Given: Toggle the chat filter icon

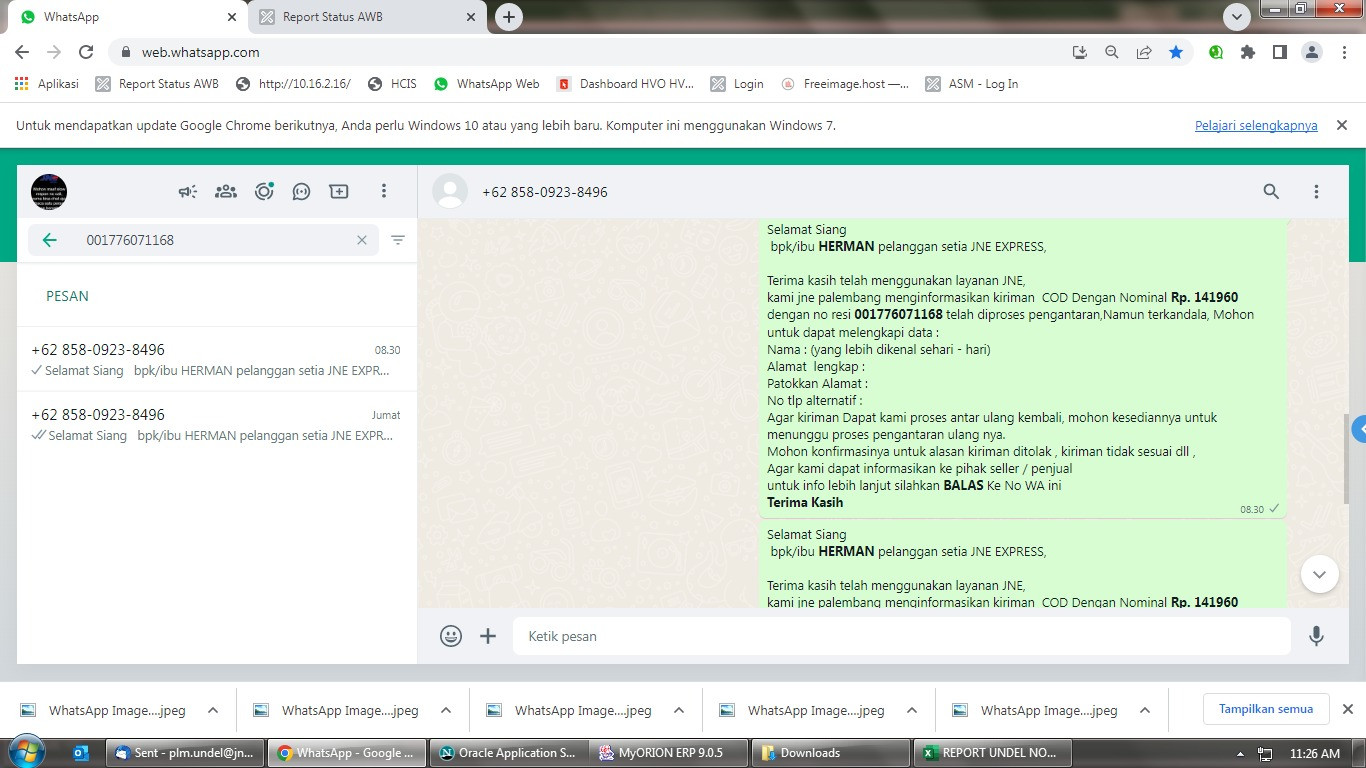Looking at the screenshot, I should click(x=398, y=240).
